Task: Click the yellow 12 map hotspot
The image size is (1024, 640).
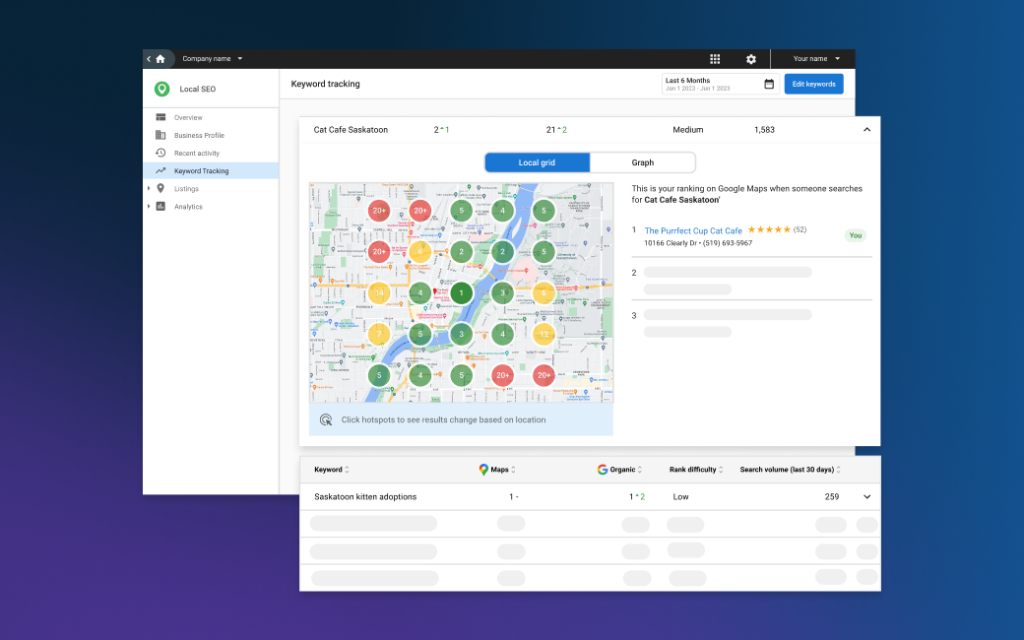Action: (543, 334)
